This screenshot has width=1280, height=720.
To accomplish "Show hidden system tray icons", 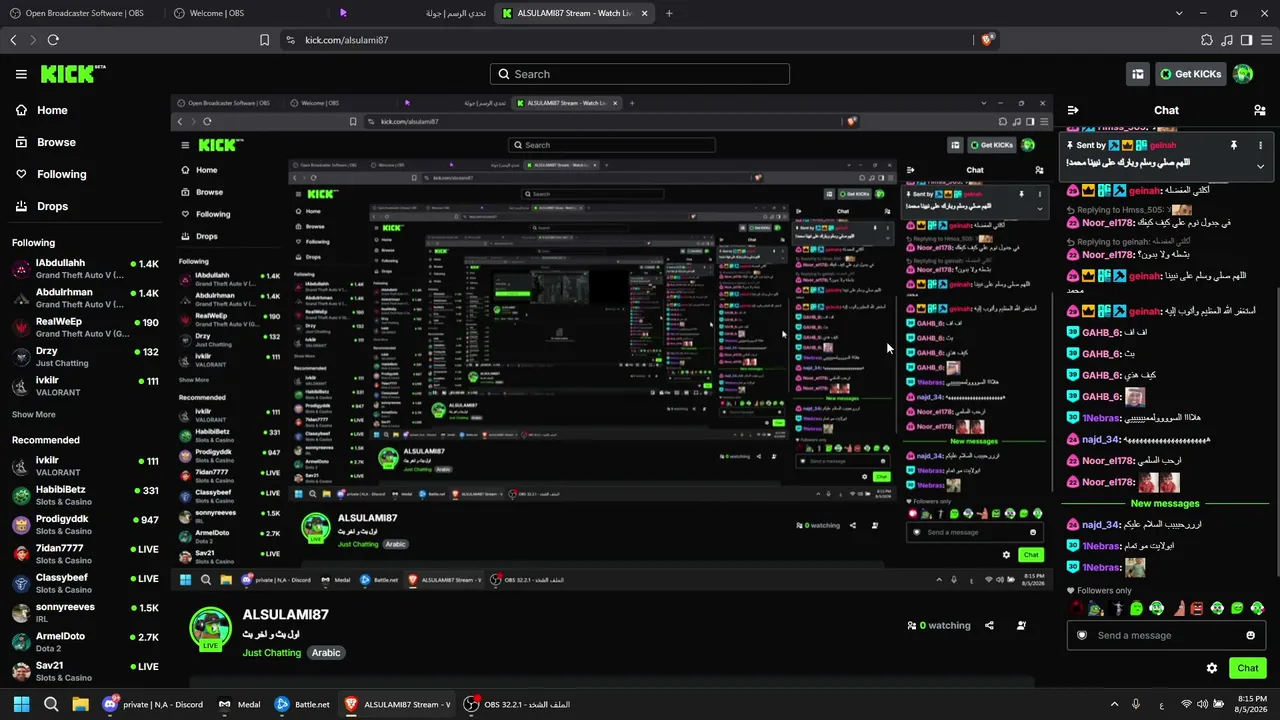I will point(1114,704).
